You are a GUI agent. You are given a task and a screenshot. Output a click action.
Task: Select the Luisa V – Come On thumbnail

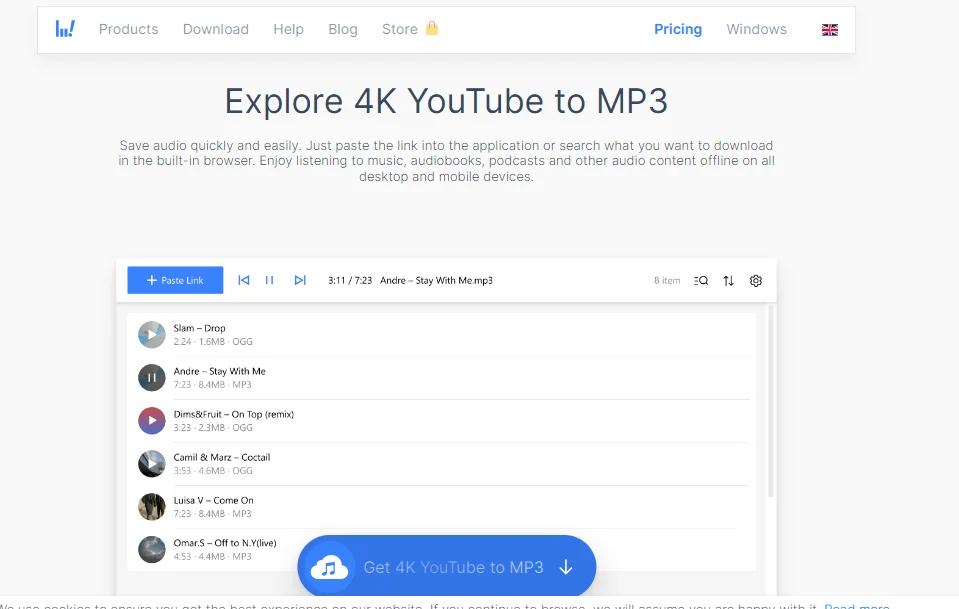tap(152, 506)
